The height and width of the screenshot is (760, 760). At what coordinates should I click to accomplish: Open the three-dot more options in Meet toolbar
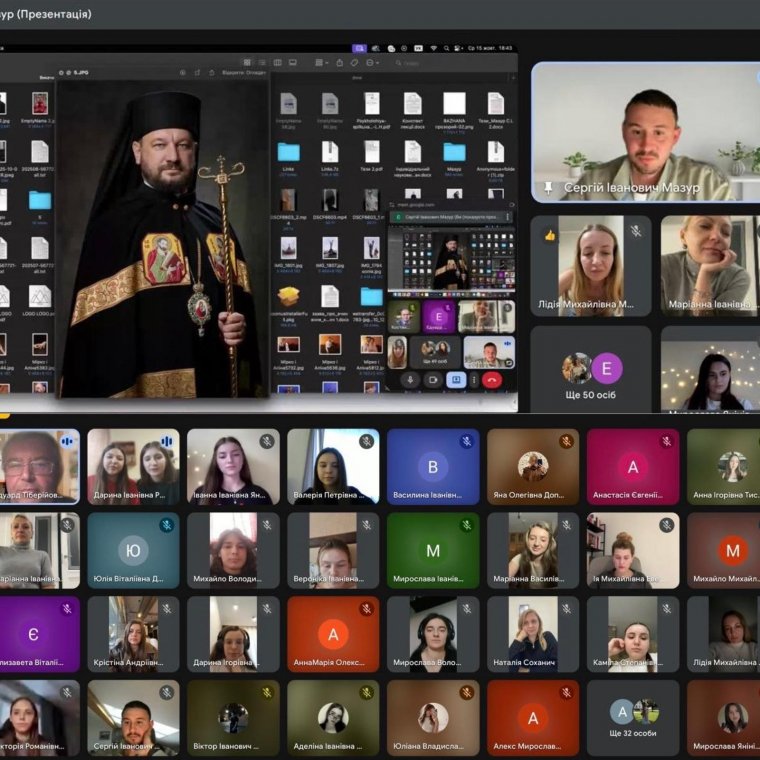coord(474,380)
